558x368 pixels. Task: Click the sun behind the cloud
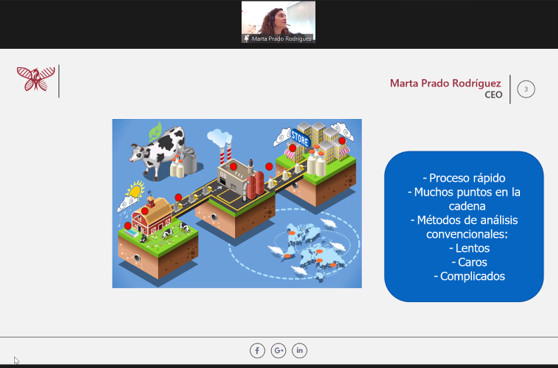coord(135,190)
